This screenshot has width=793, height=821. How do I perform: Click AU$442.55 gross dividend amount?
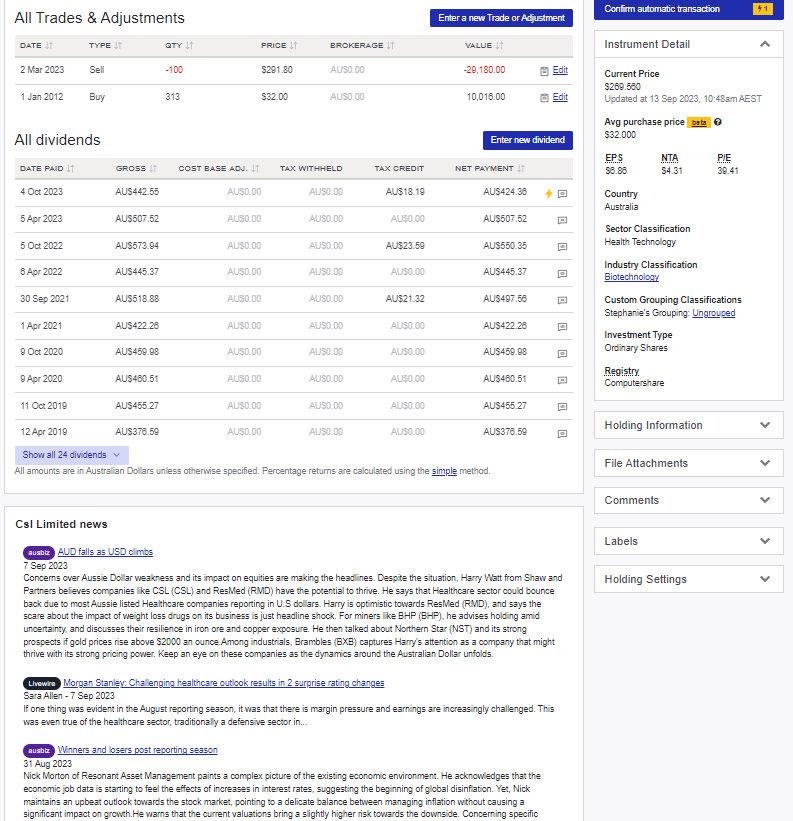point(137,192)
